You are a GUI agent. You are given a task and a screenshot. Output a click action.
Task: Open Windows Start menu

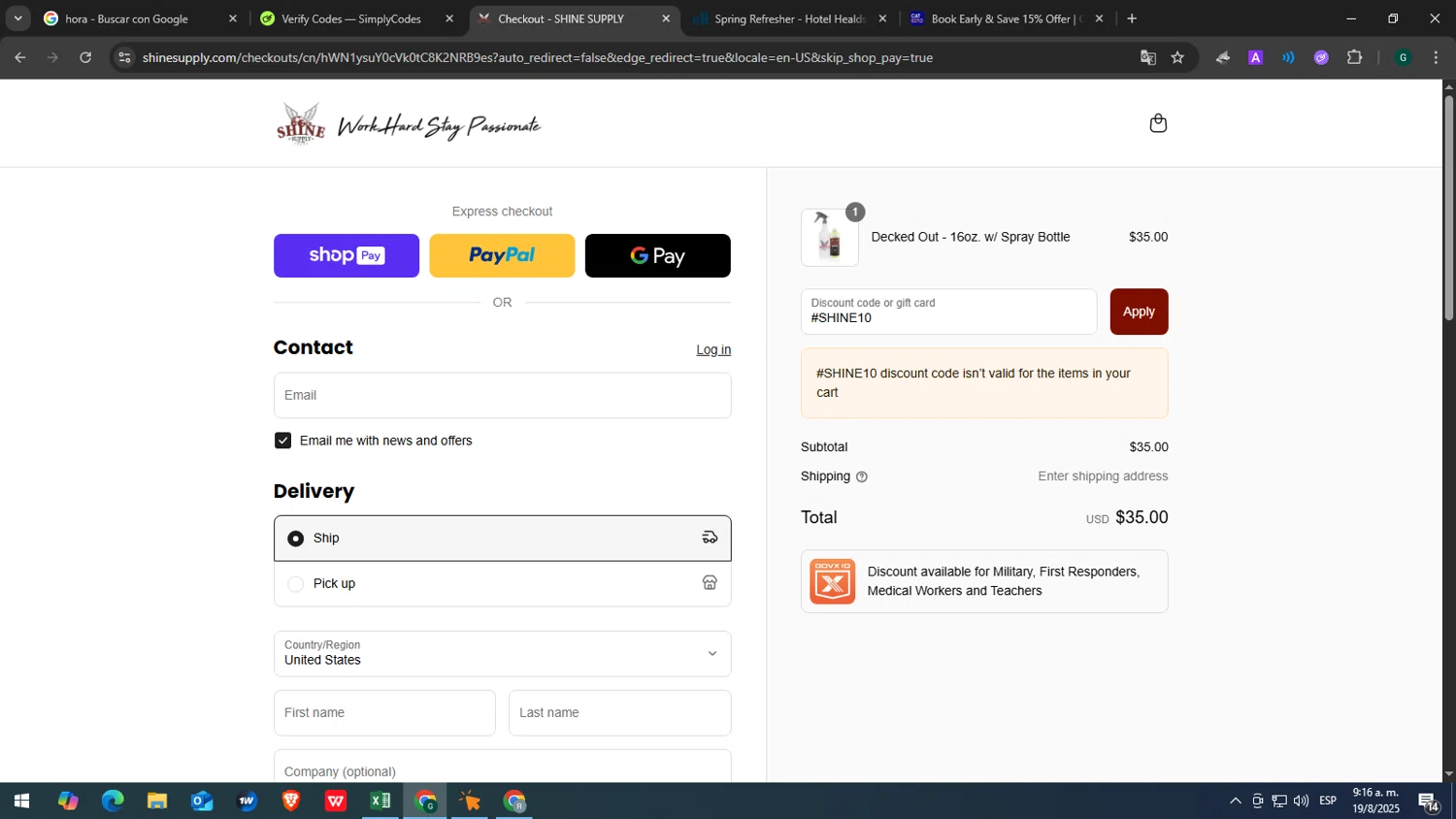pyautogui.click(x=21, y=801)
